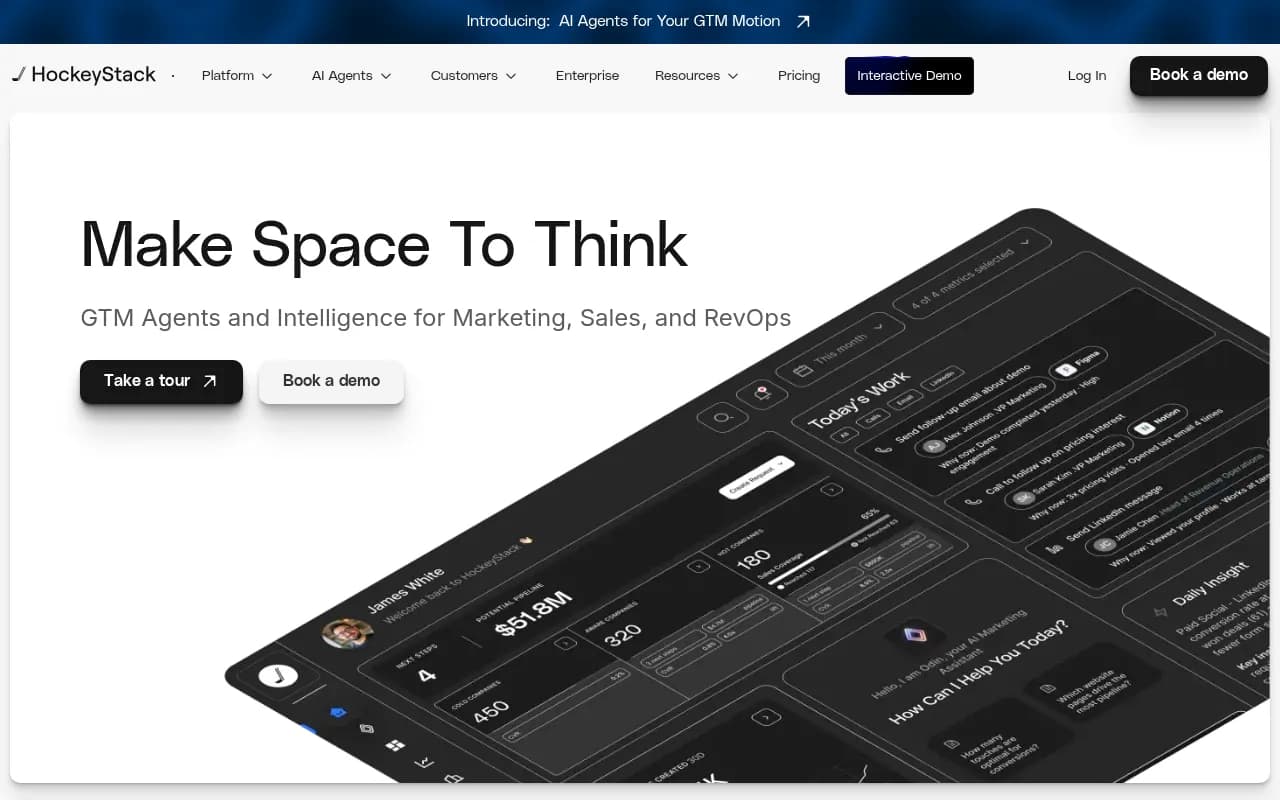The height and width of the screenshot is (800, 1280).
Task: Click James White's profile avatar
Action: 345,632
